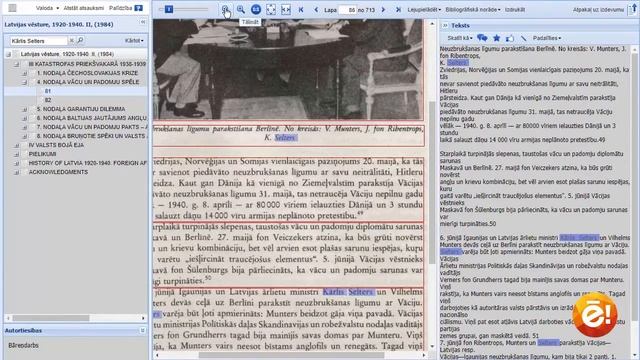Image resolution: width=640 pixels, height=360 pixels.
Task: Open the Padalīties share dropdown
Action: 547,38
